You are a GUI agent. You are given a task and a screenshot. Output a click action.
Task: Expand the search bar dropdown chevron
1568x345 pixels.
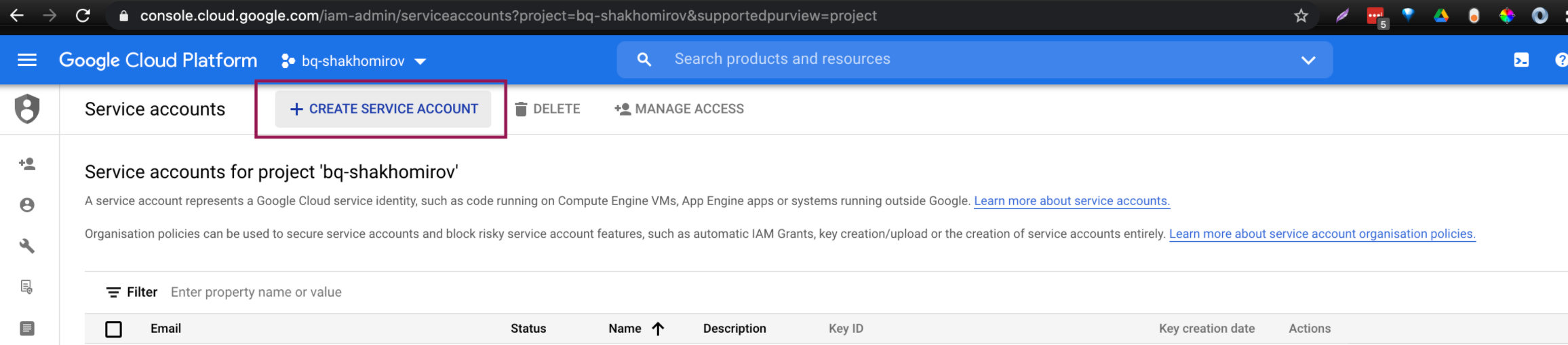click(1308, 60)
